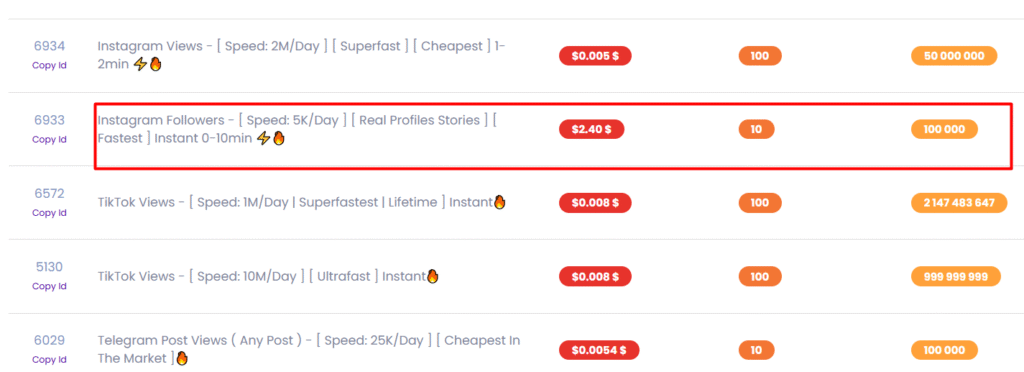Click Copy Id under service 5130
Viewport: 1024px width, 372px height.
pyautogui.click(x=49, y=286)
